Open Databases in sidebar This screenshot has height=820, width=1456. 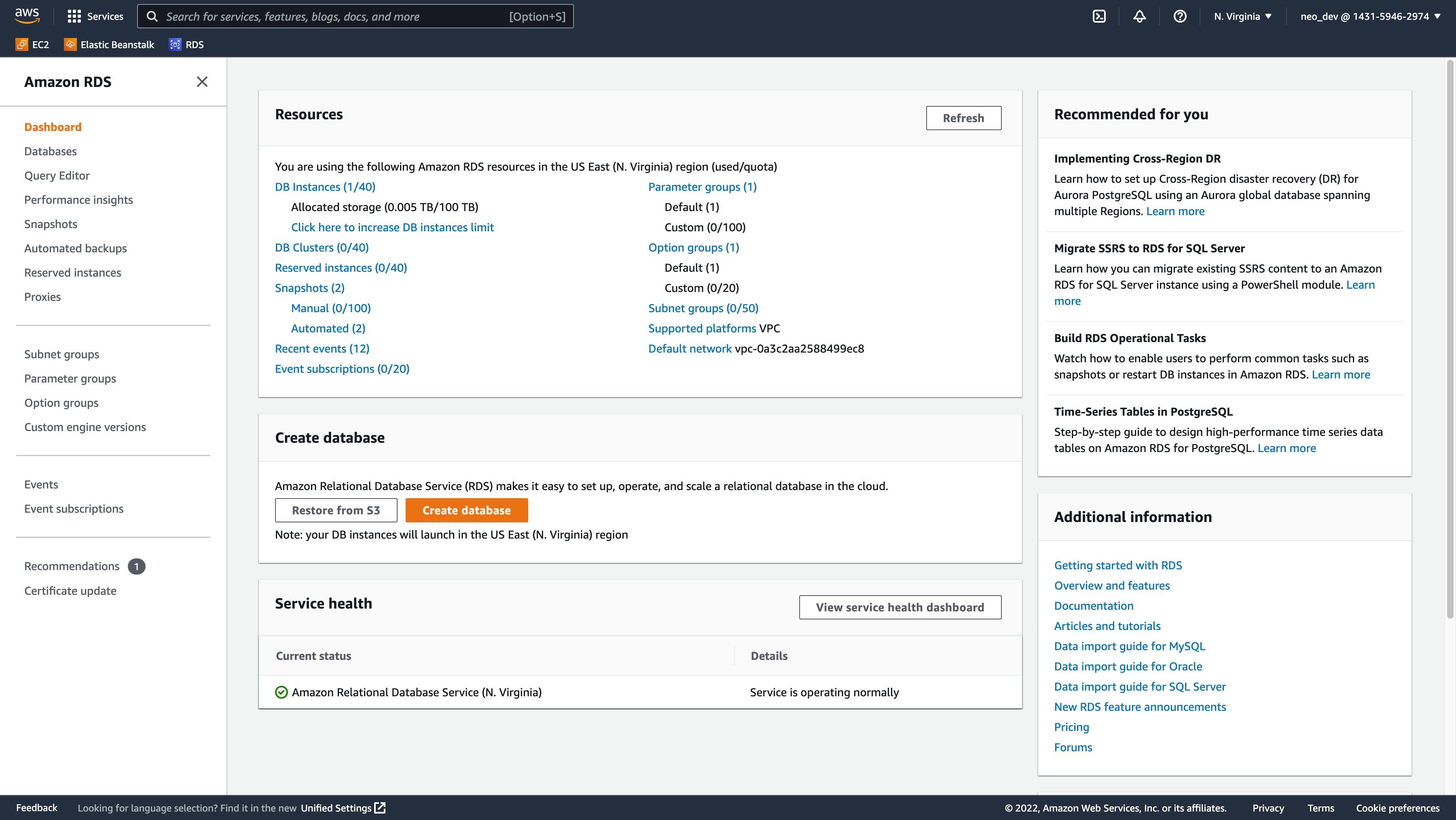(x=50, y=152)
